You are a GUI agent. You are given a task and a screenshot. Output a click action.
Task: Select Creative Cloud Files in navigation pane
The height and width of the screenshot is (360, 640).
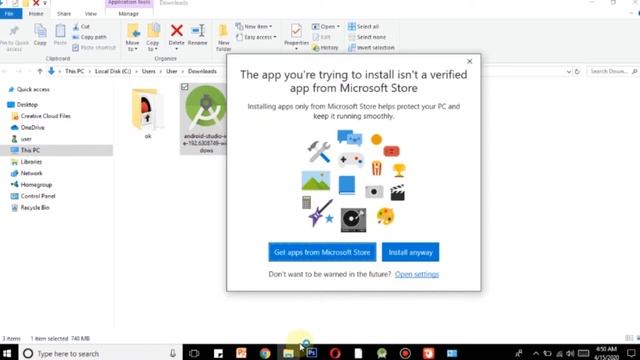(x=45, y=116)
